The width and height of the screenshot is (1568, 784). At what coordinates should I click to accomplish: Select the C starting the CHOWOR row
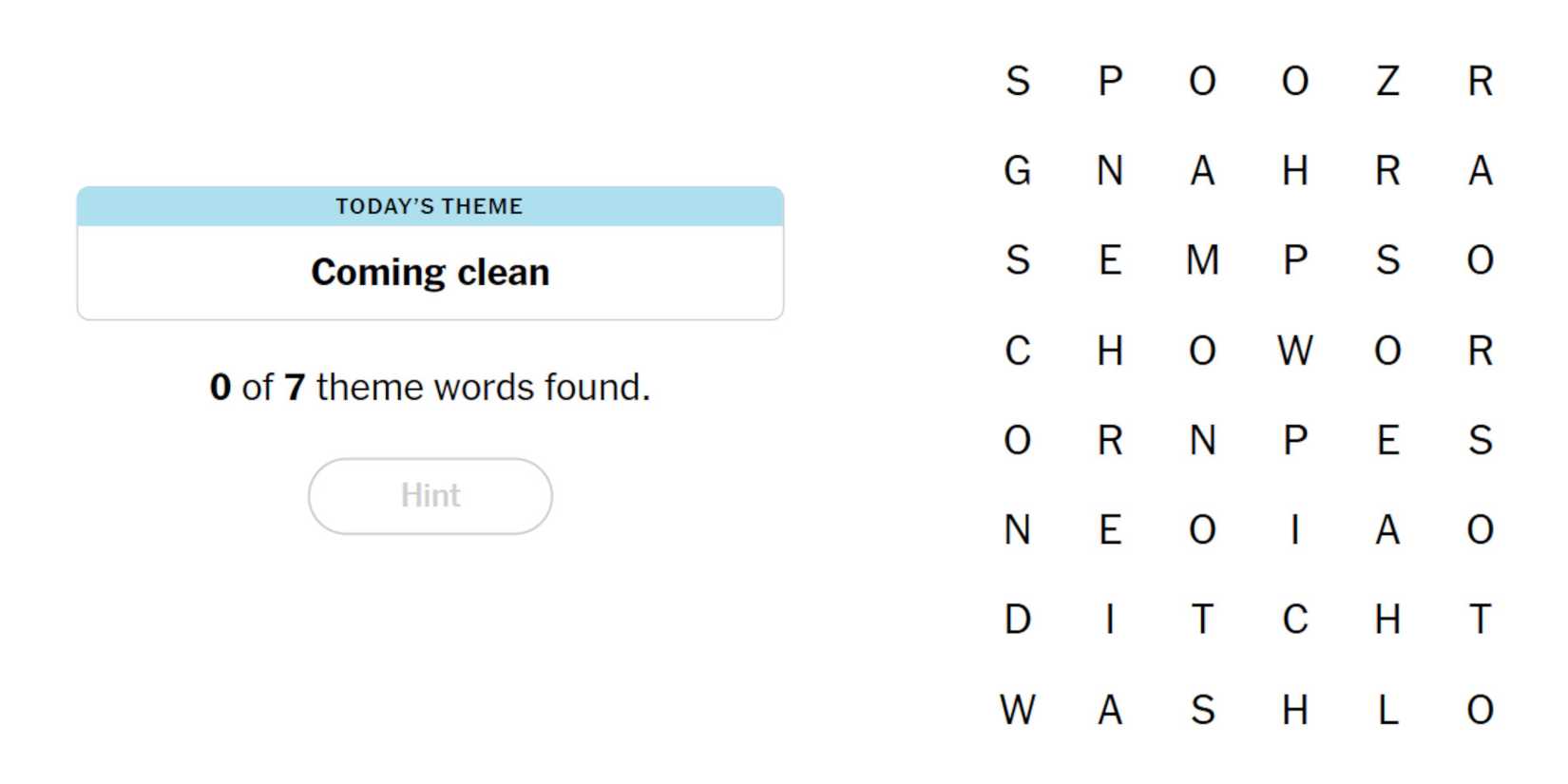click(x=1017, y=351)
